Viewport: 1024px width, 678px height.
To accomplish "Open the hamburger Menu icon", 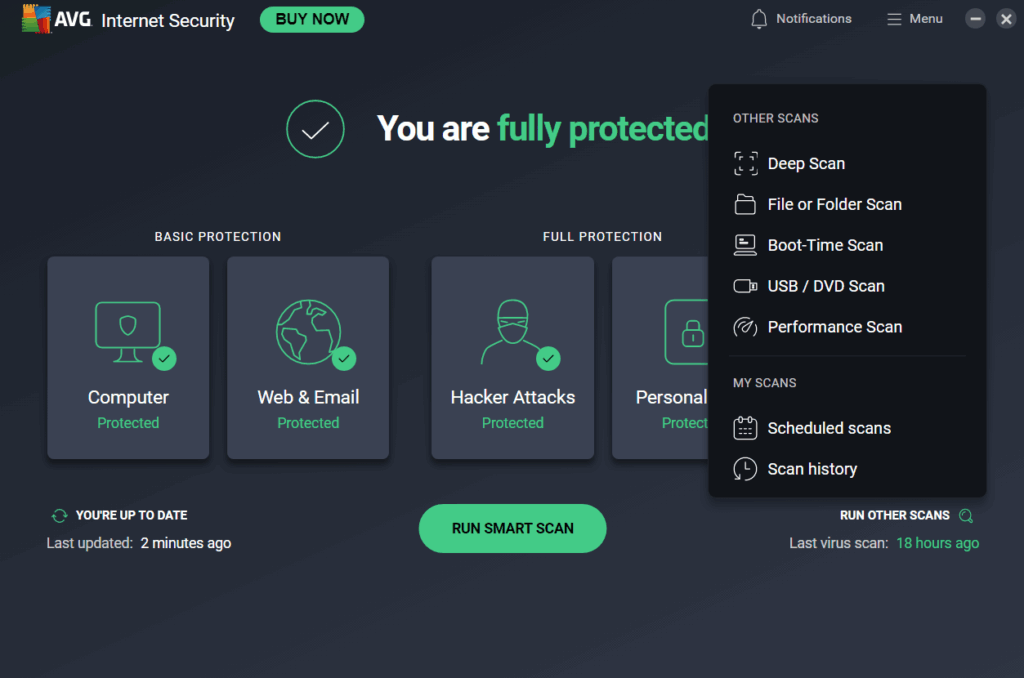I will [894, 19].
